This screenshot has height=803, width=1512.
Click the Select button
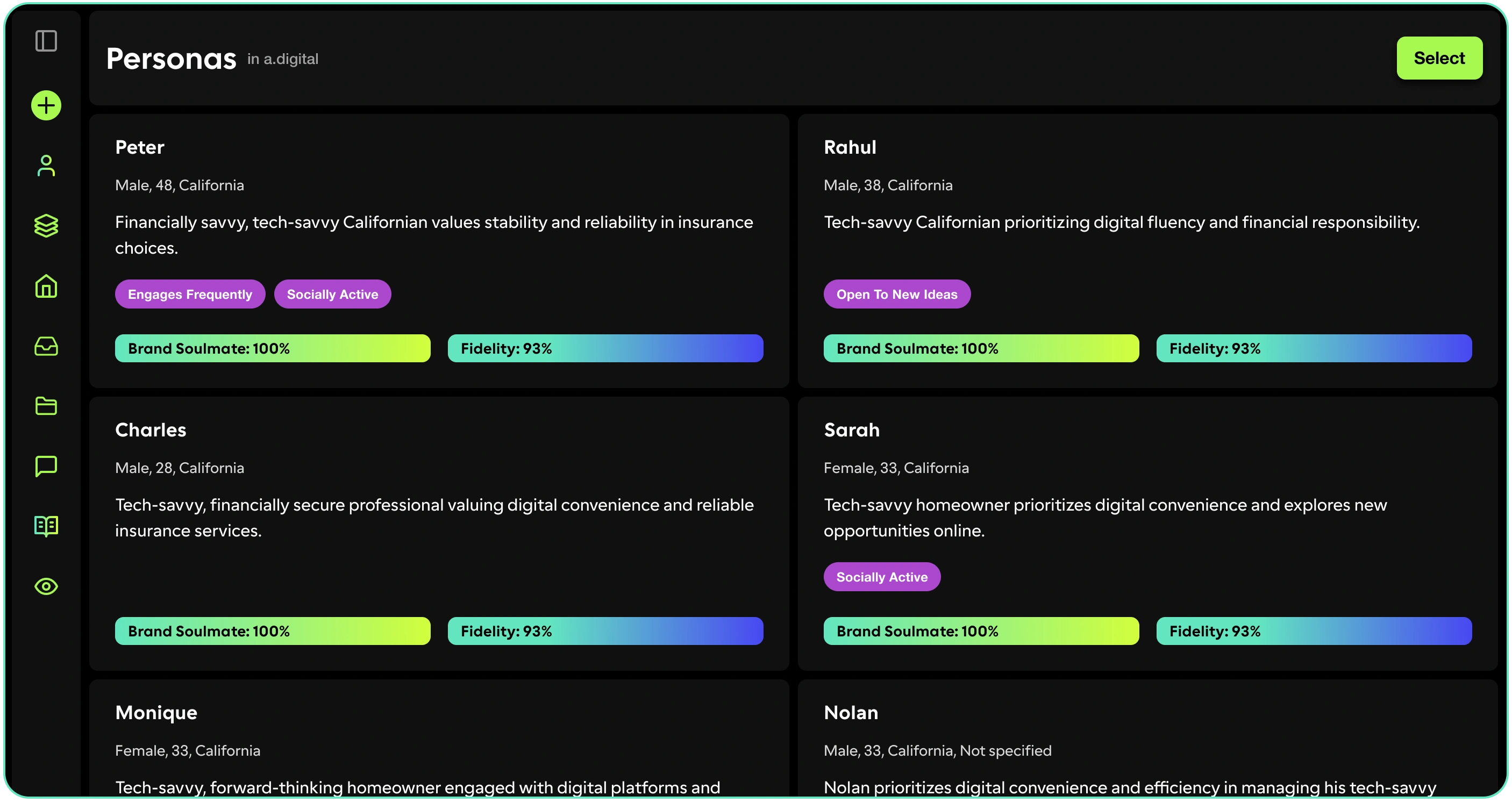1439,58
